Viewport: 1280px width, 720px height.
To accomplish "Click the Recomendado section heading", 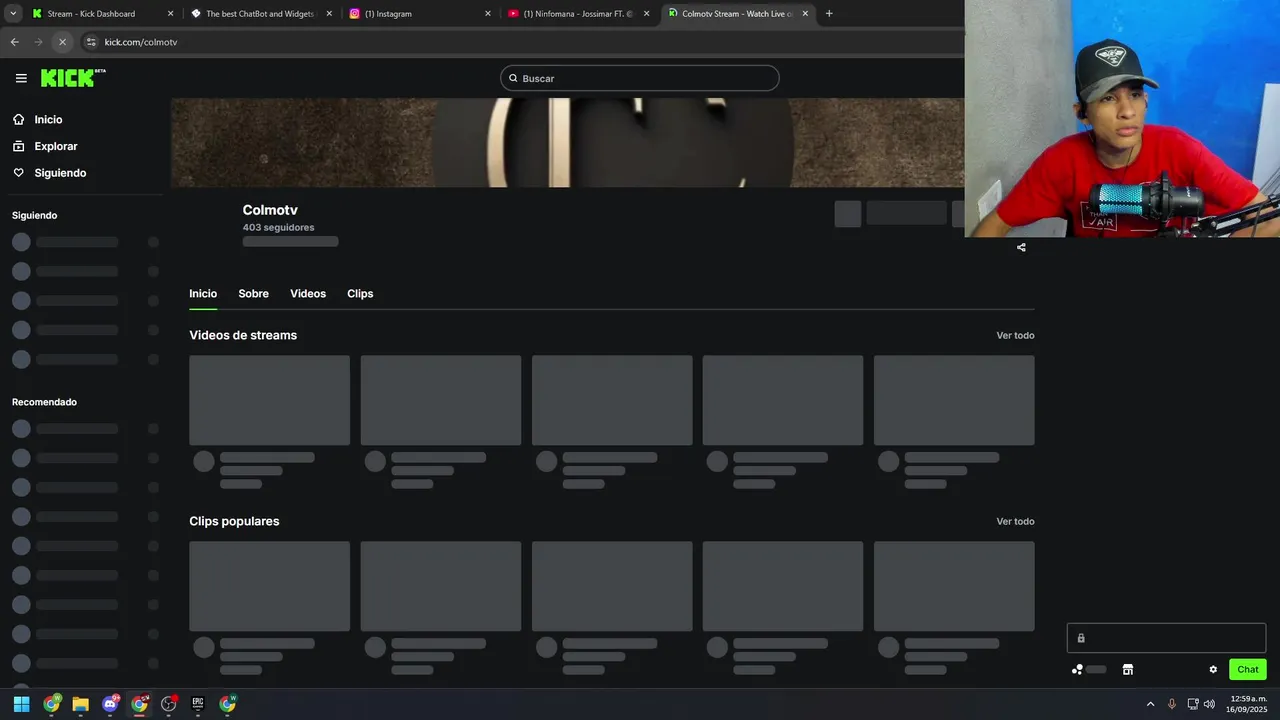I will [x=44, y=402].
